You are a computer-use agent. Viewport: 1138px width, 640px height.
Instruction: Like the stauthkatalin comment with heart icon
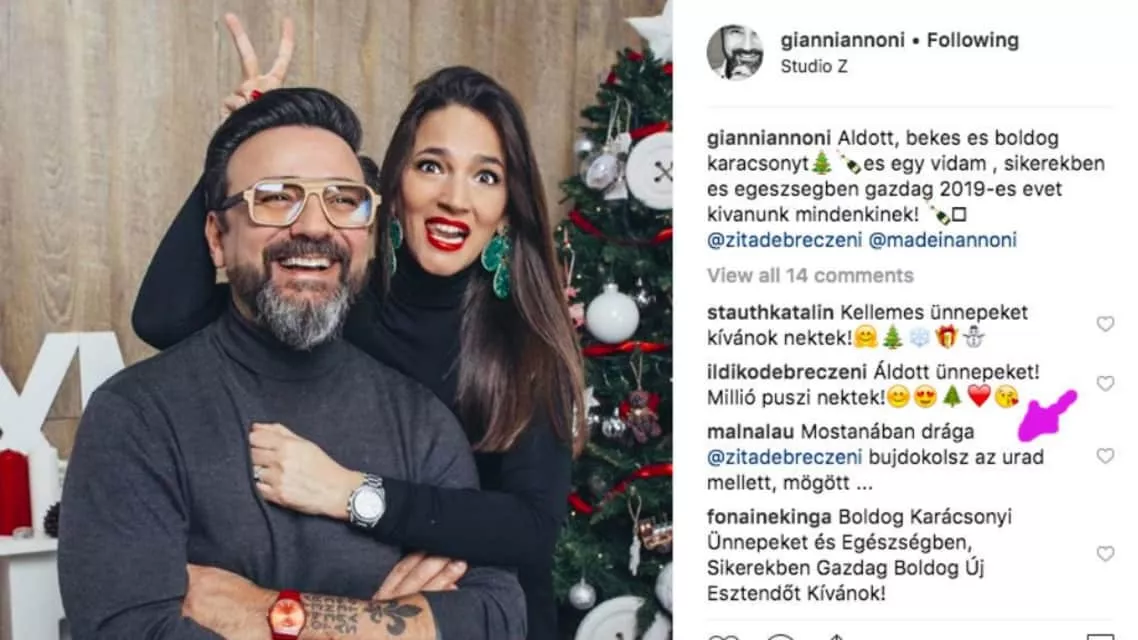click(1105, 324)
